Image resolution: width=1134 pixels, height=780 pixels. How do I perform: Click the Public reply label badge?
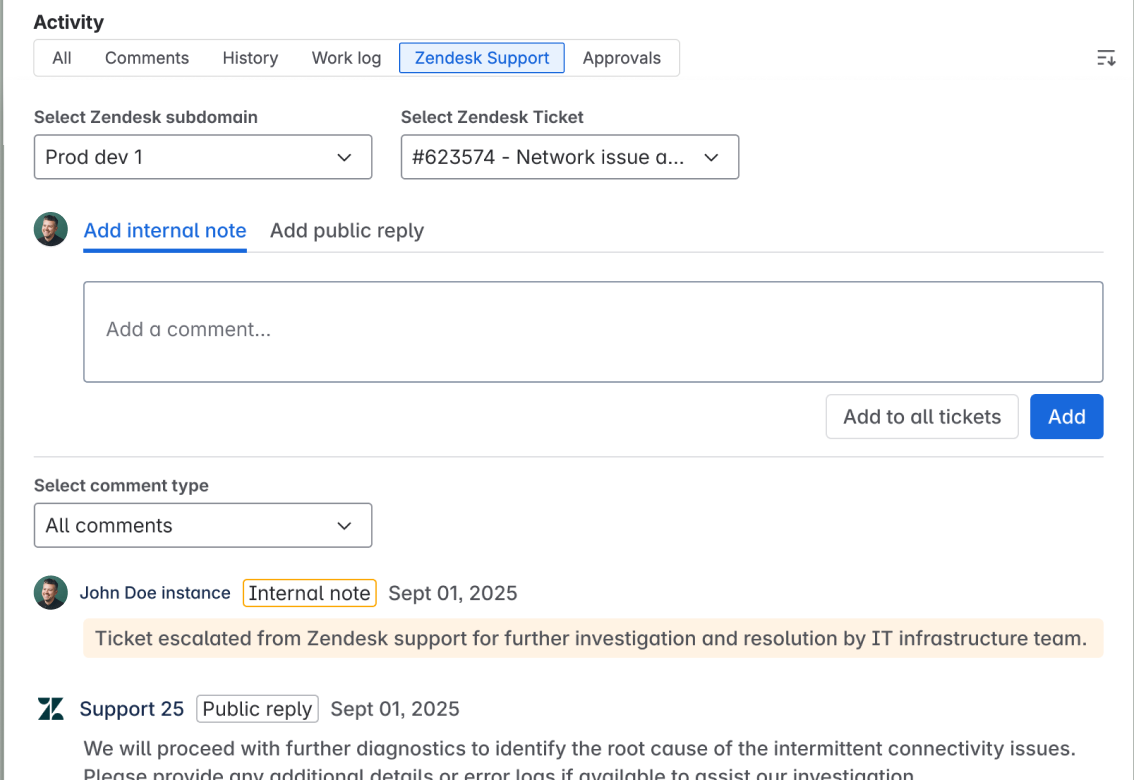(257, 709)
